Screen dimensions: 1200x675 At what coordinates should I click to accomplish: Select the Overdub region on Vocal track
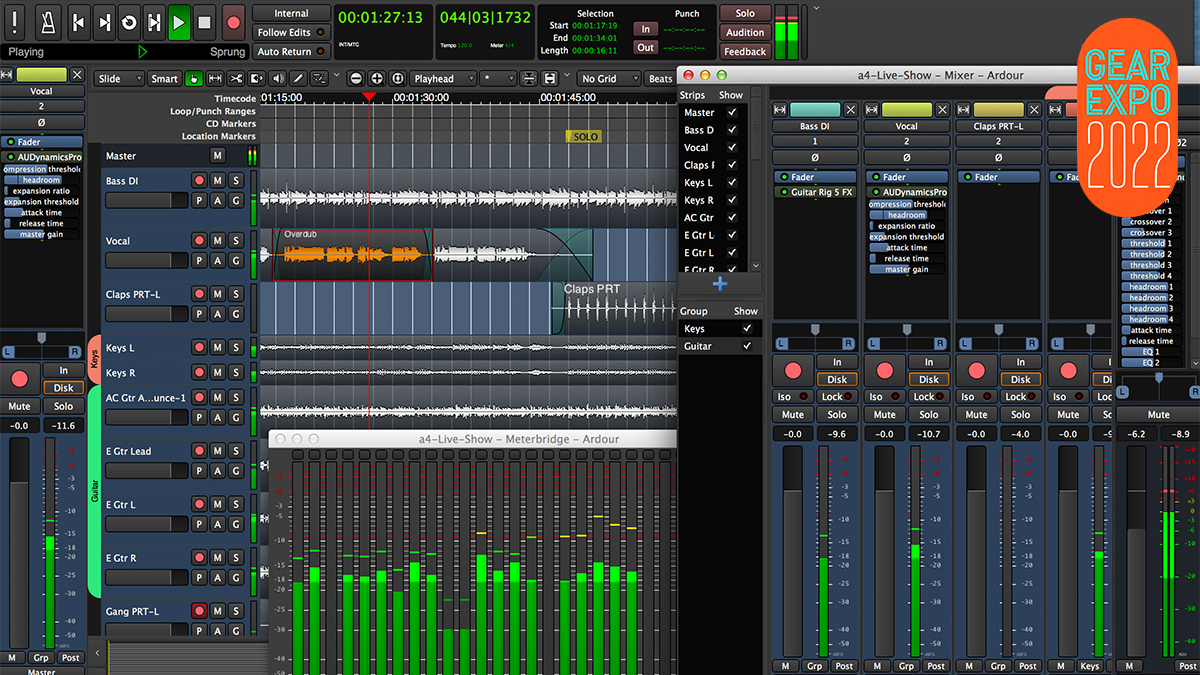tap(351, 255)
